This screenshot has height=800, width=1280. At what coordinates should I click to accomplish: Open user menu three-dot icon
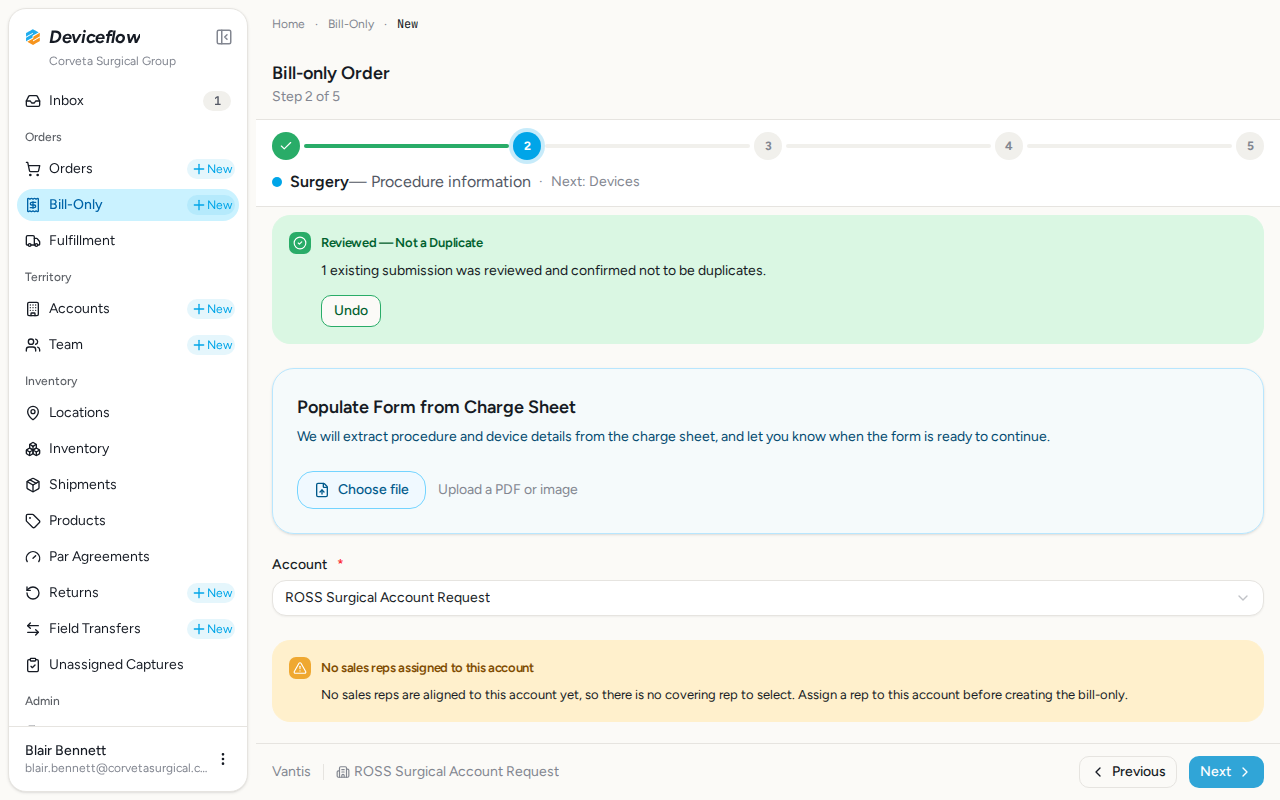point(223,759)
